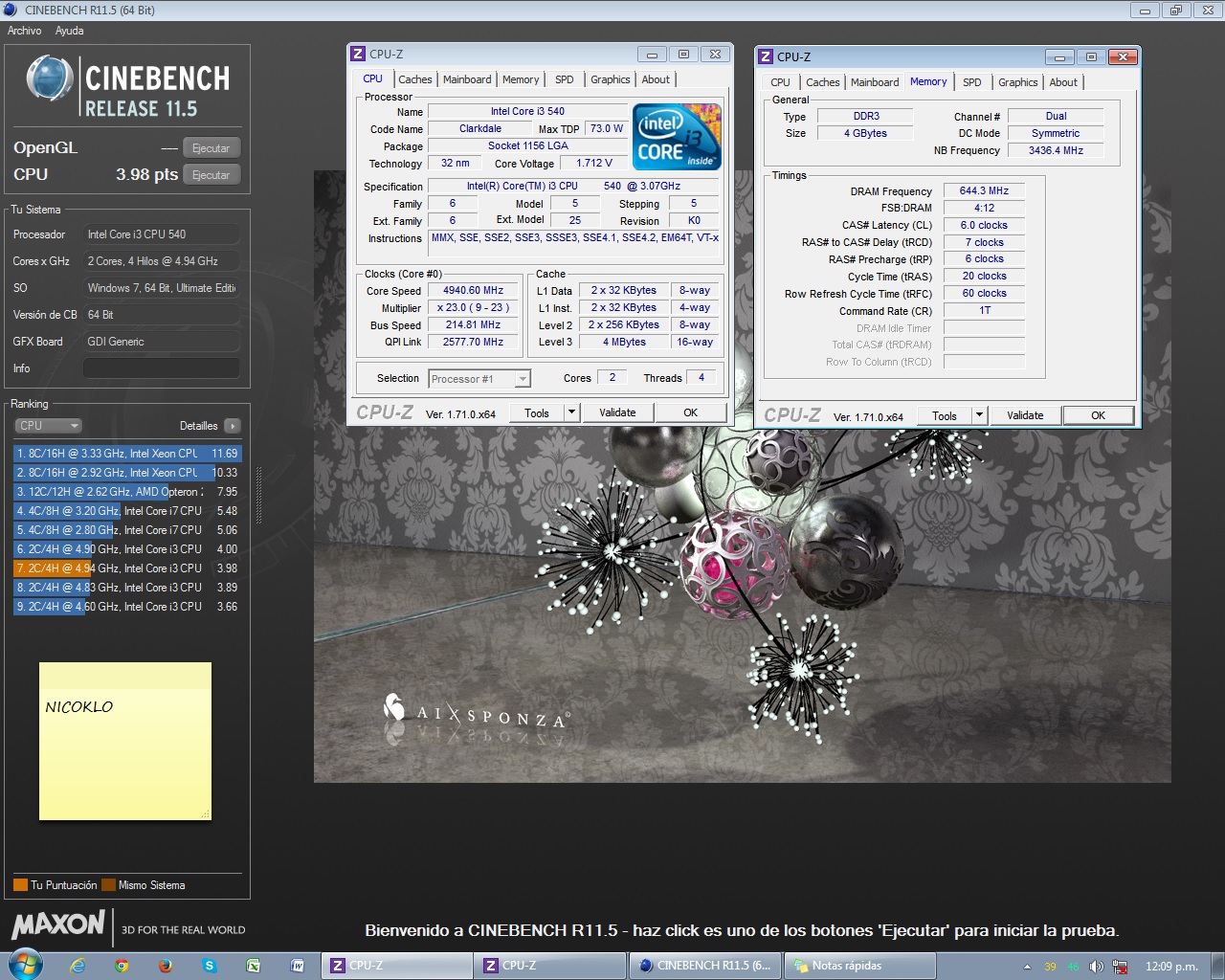Click the Core Speed 4940.60 MHz value
This screenshot has height=980, width=1225.
(x=473, y=291)
